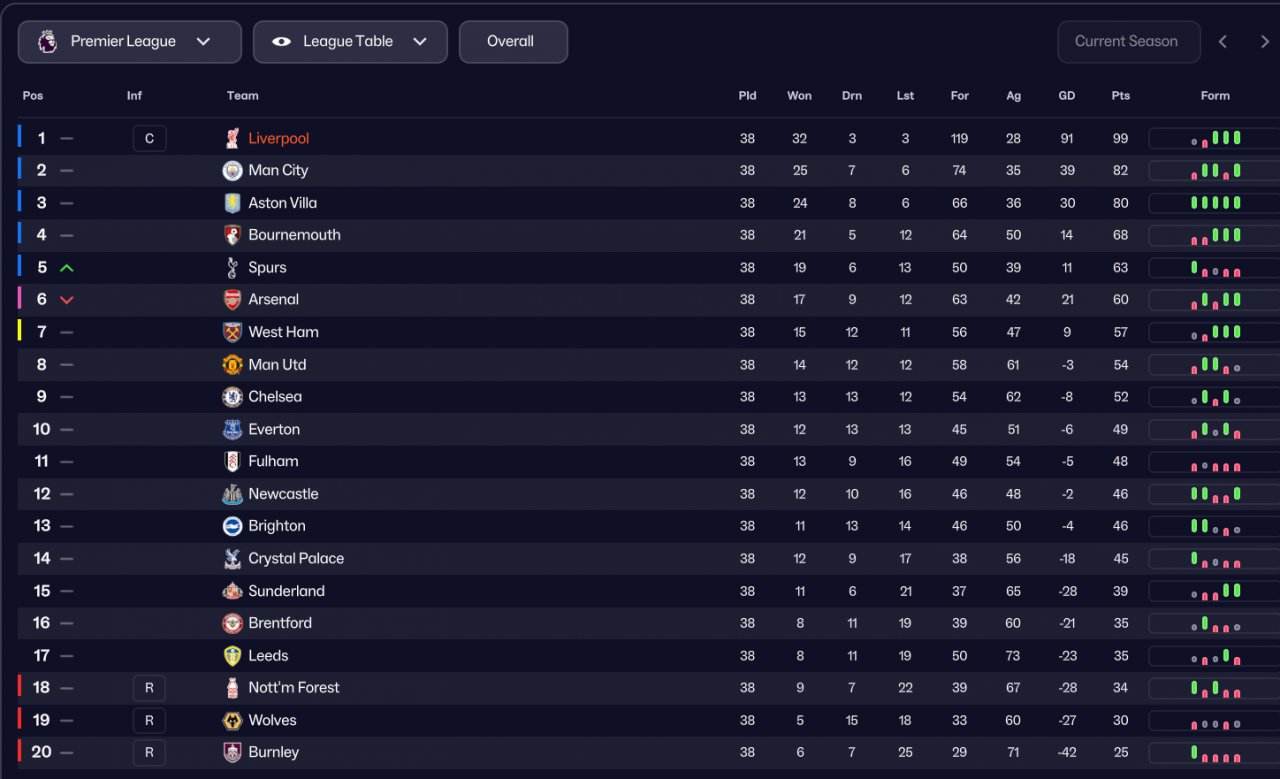The width and height of the screenshot is (1280, 779).
Task: Click the relegated 'R' badge for Burnley
Action: tap(149, 753)
